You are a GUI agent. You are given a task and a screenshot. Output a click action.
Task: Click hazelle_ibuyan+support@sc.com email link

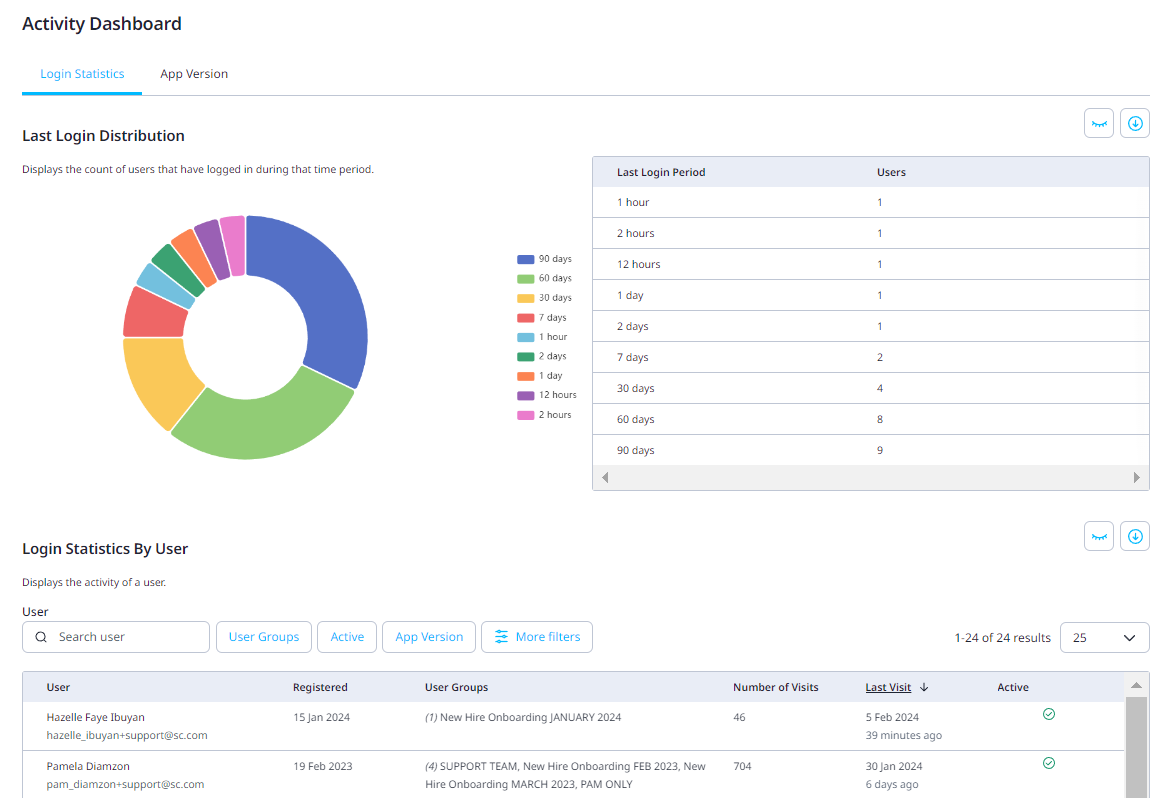[x=127, y=735]
